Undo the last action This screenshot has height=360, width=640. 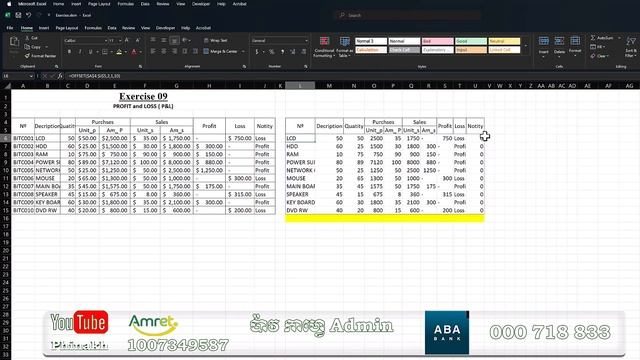point(28,15)
